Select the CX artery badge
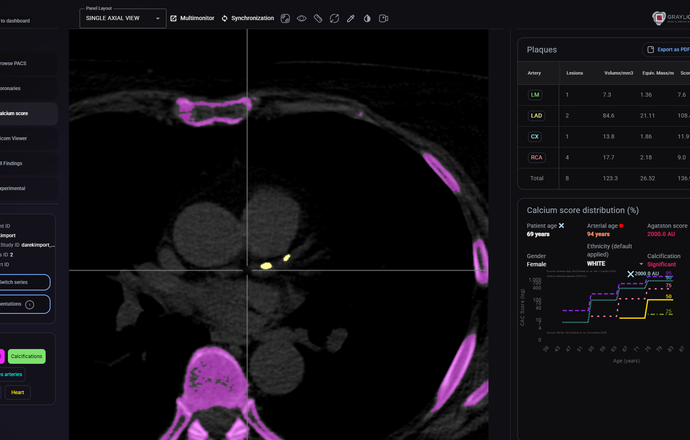 pos(535,136)
